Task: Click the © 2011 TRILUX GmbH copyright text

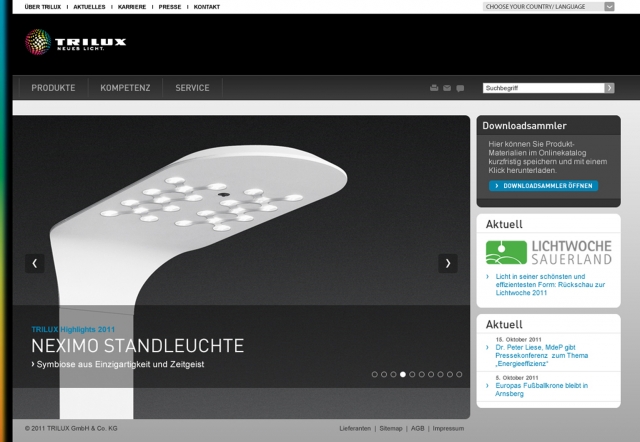Action: pos(71,428)
